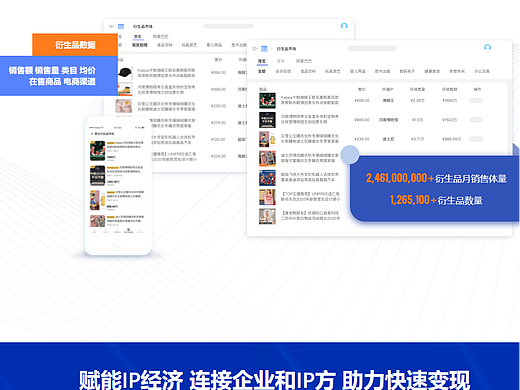
Task: Click the blue grid icon in front window
Action: pos(264,49)
